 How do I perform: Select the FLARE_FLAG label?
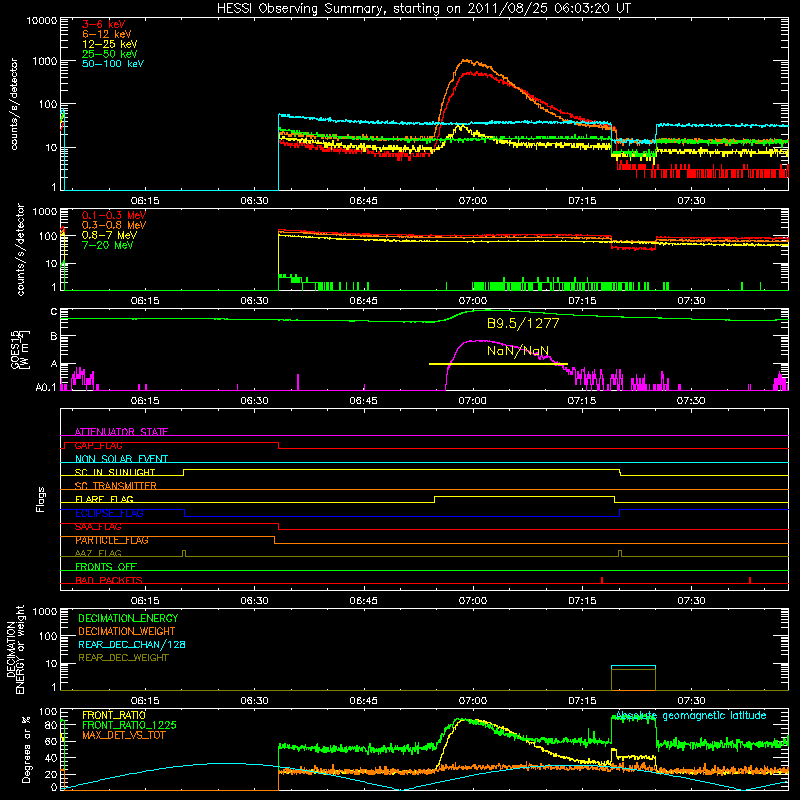[104, 499]
